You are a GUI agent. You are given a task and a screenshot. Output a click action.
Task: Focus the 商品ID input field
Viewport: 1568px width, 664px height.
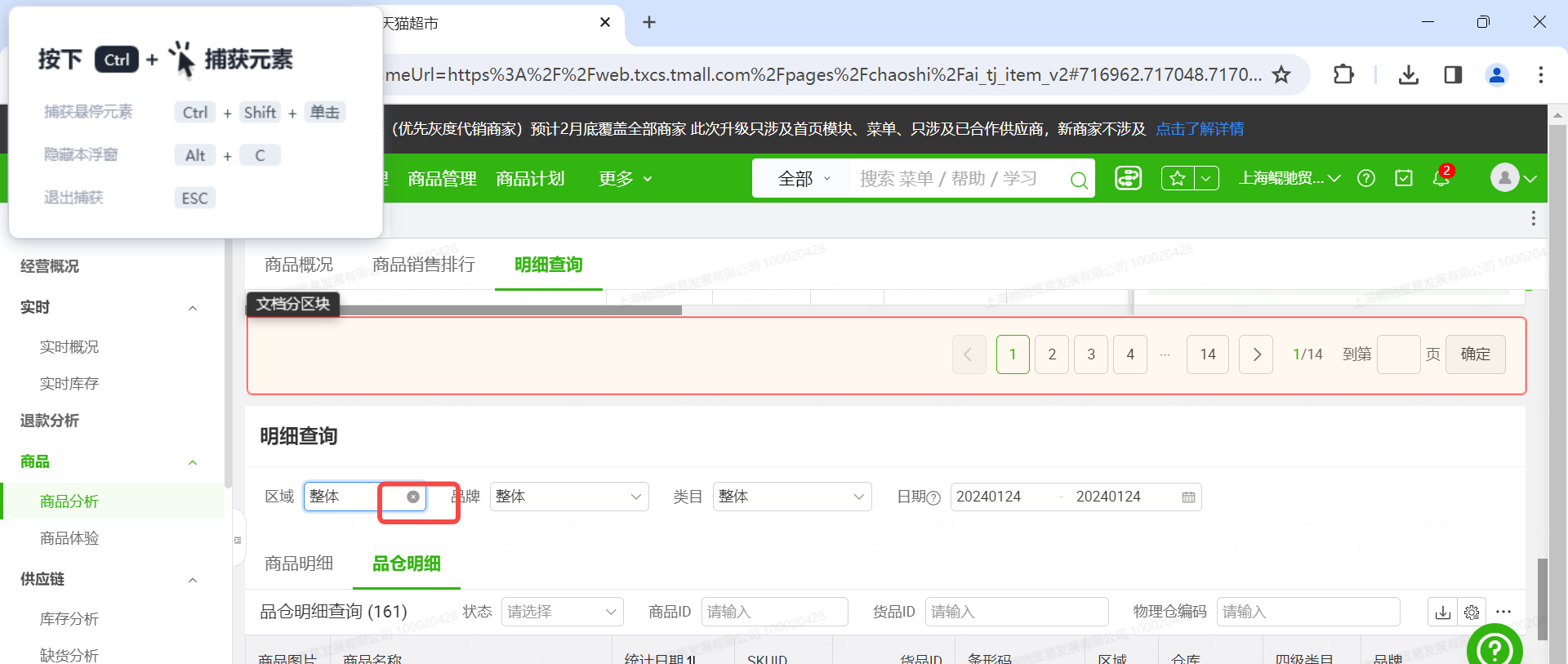[x=774, y=612]
